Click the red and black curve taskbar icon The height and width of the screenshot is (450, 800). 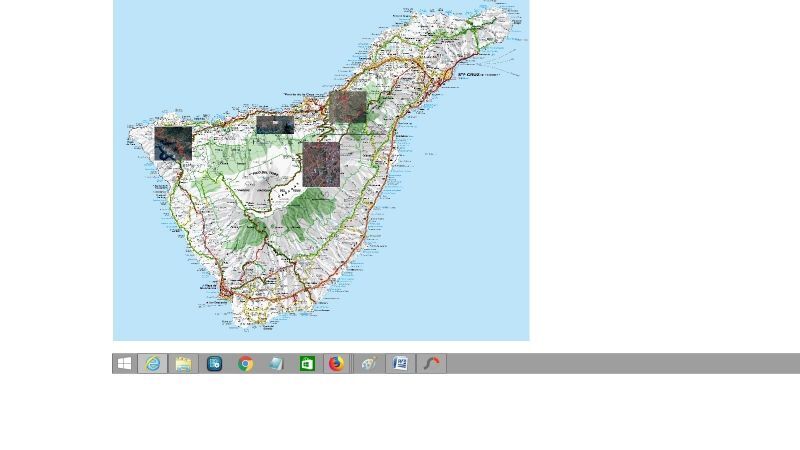[432, 364]
